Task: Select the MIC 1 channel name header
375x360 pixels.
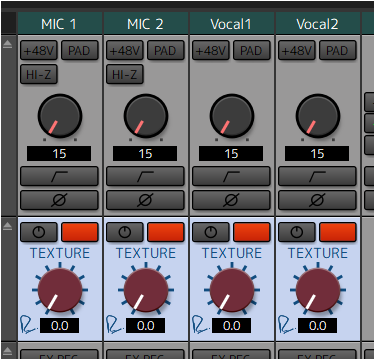Action: [60, 24]
